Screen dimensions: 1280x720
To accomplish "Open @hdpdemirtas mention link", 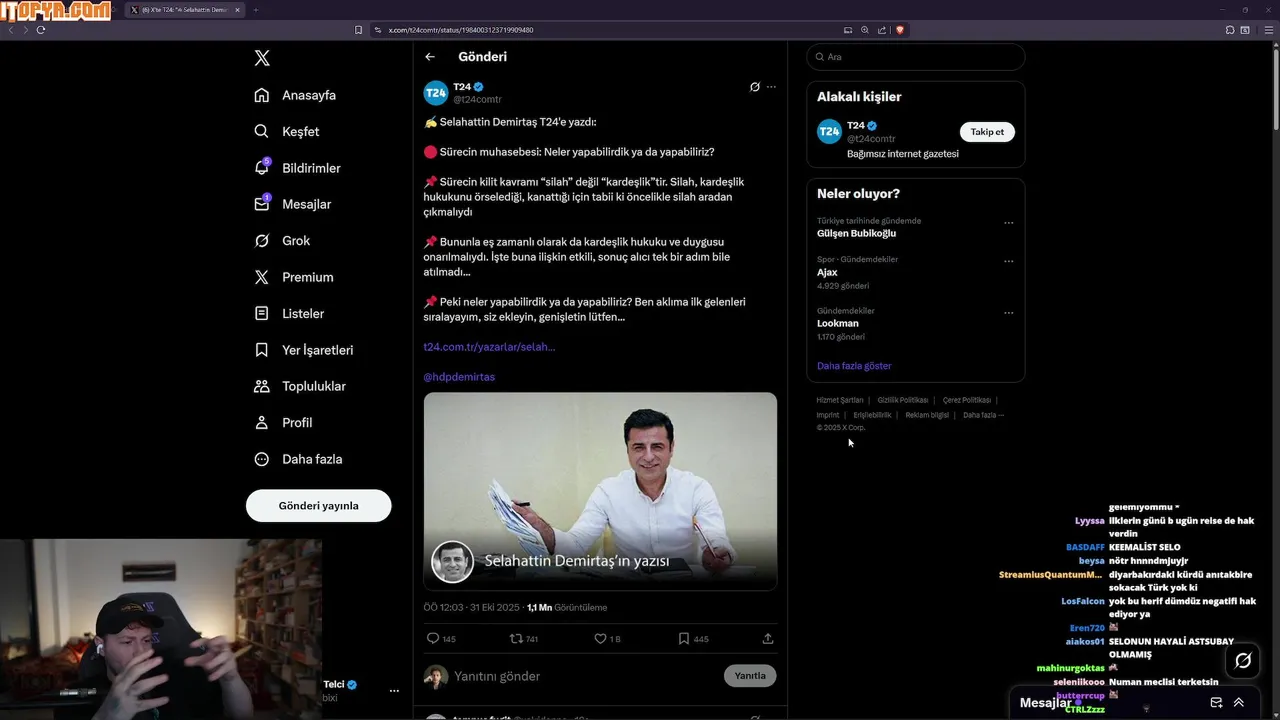I will 459,377.
